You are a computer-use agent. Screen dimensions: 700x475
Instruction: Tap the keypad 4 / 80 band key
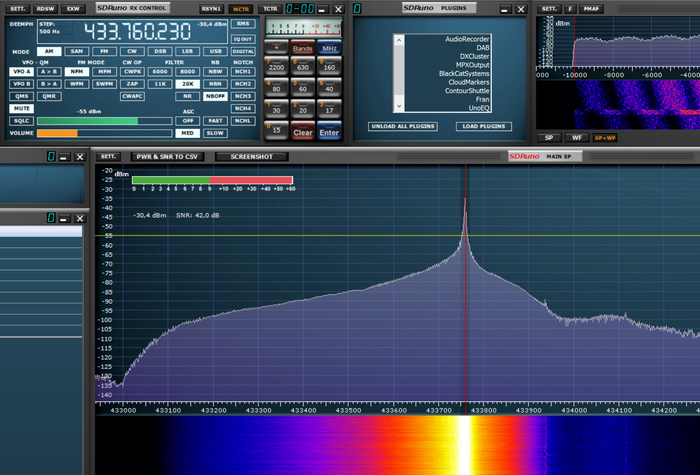click(x=276, y=87)
